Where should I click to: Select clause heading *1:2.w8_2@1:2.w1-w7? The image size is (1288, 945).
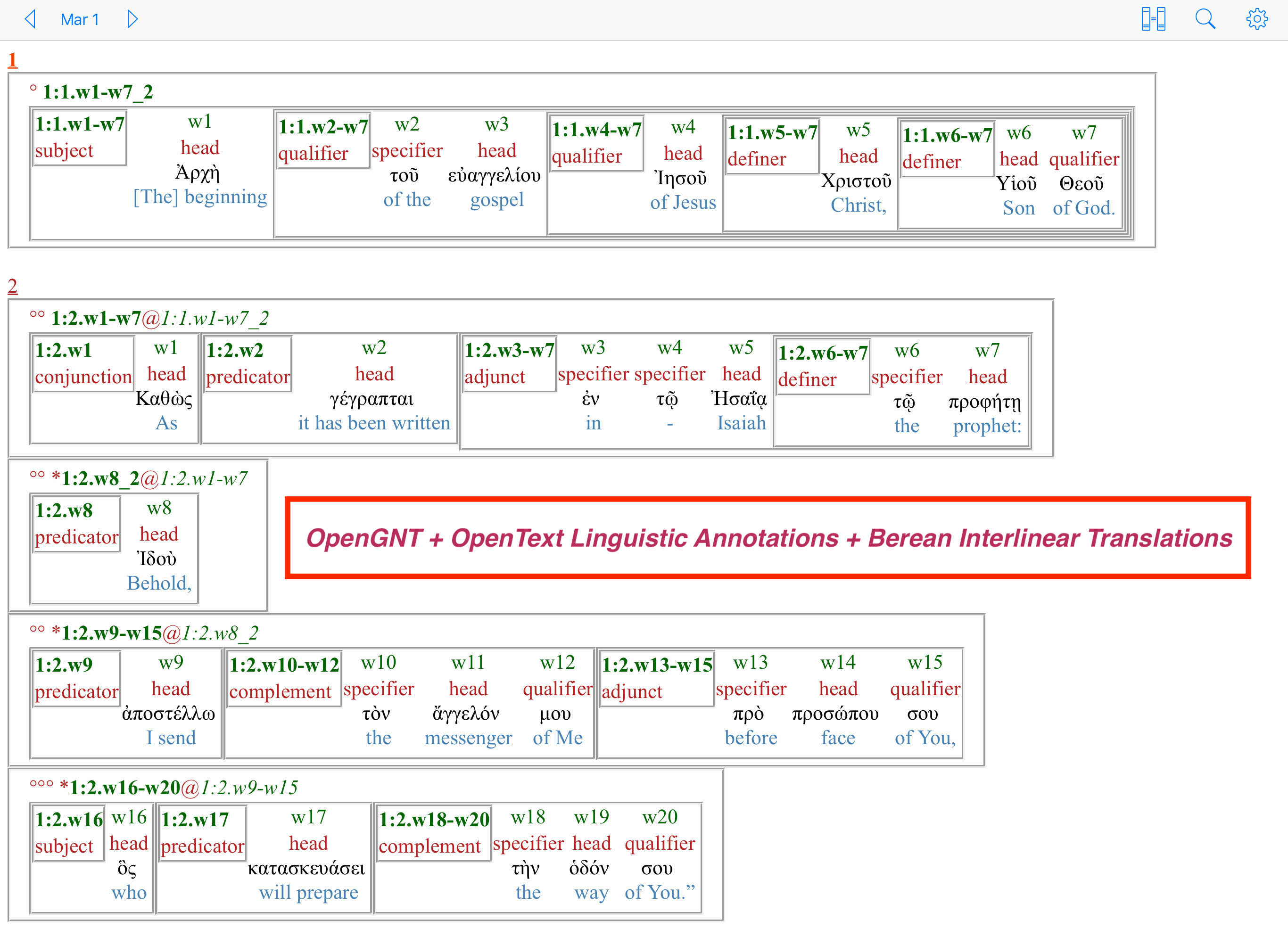149,478
